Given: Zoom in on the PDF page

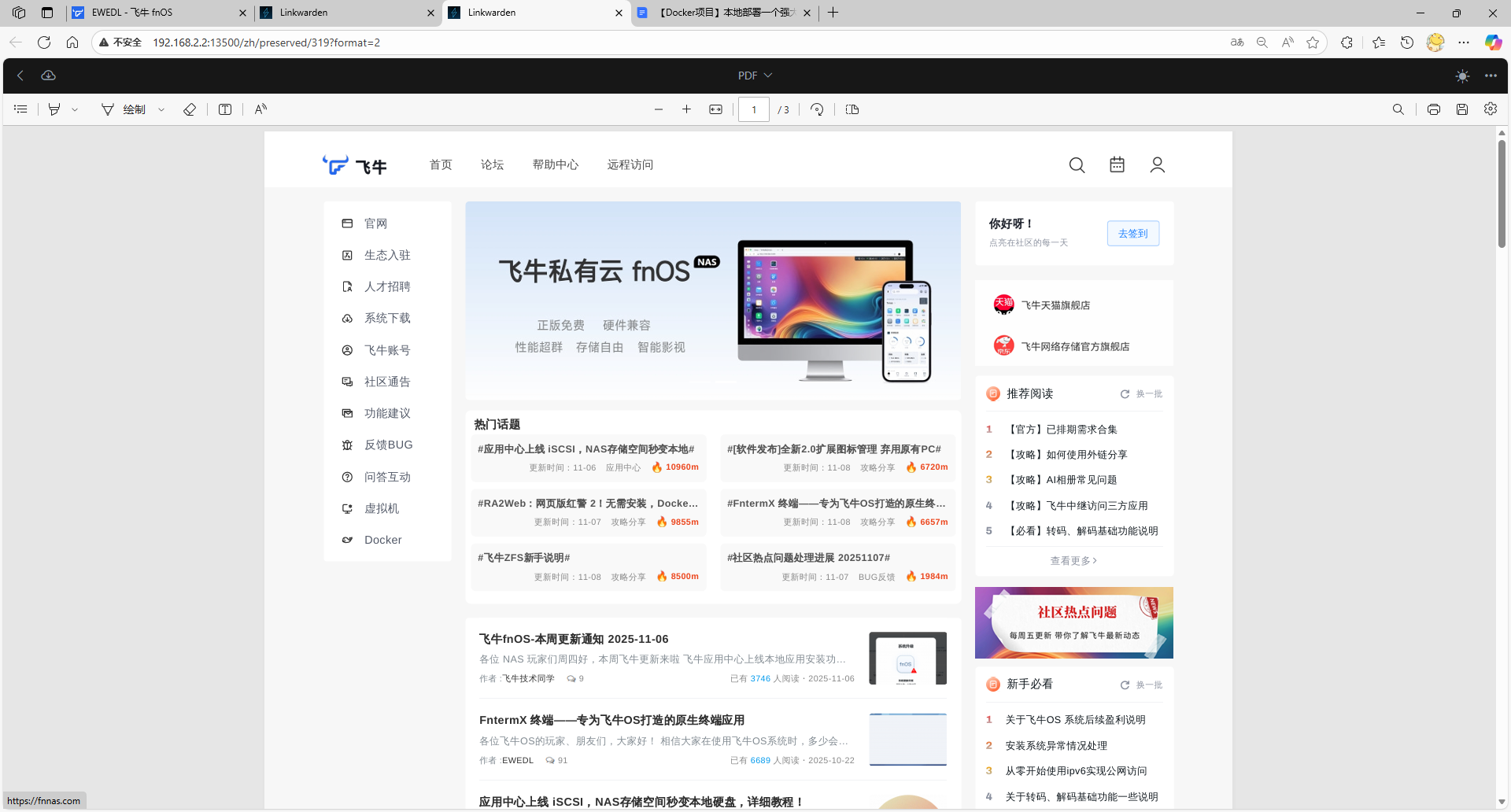Looking at the screenshot, I should tap(686, 109).
